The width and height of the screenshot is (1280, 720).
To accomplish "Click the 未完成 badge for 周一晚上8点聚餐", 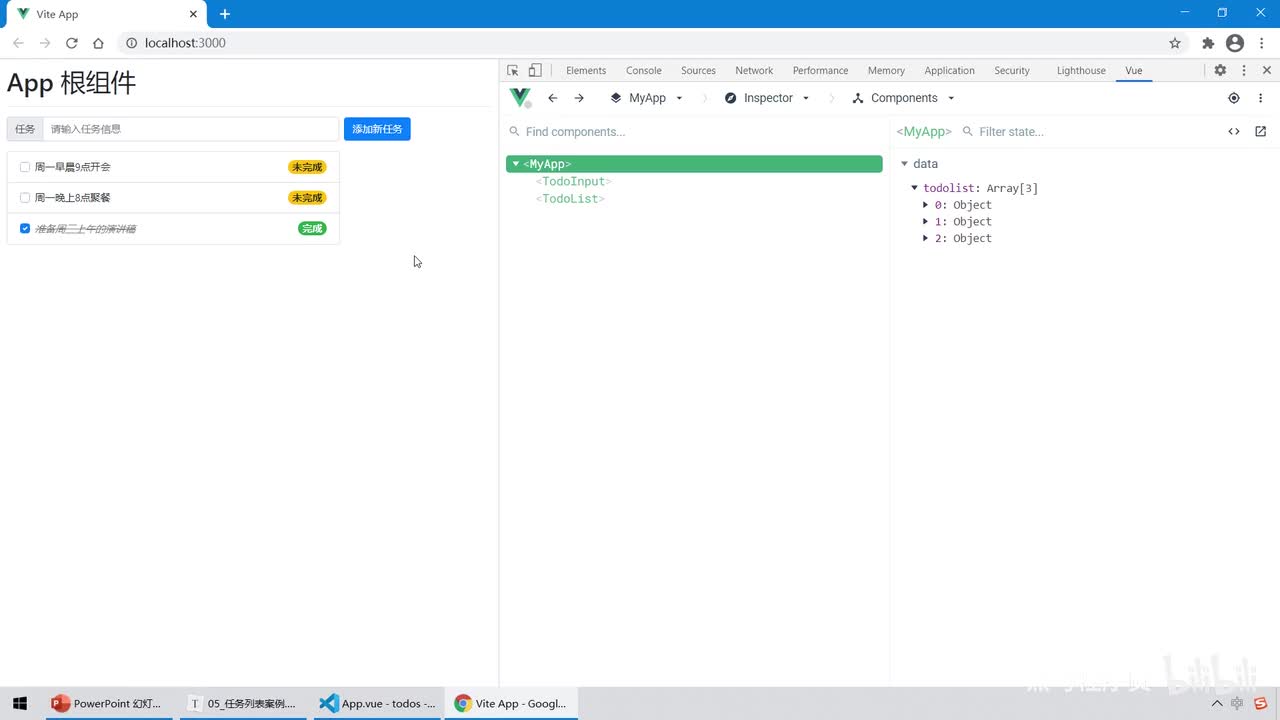I will pyautogui.click(x=307, y=198).
